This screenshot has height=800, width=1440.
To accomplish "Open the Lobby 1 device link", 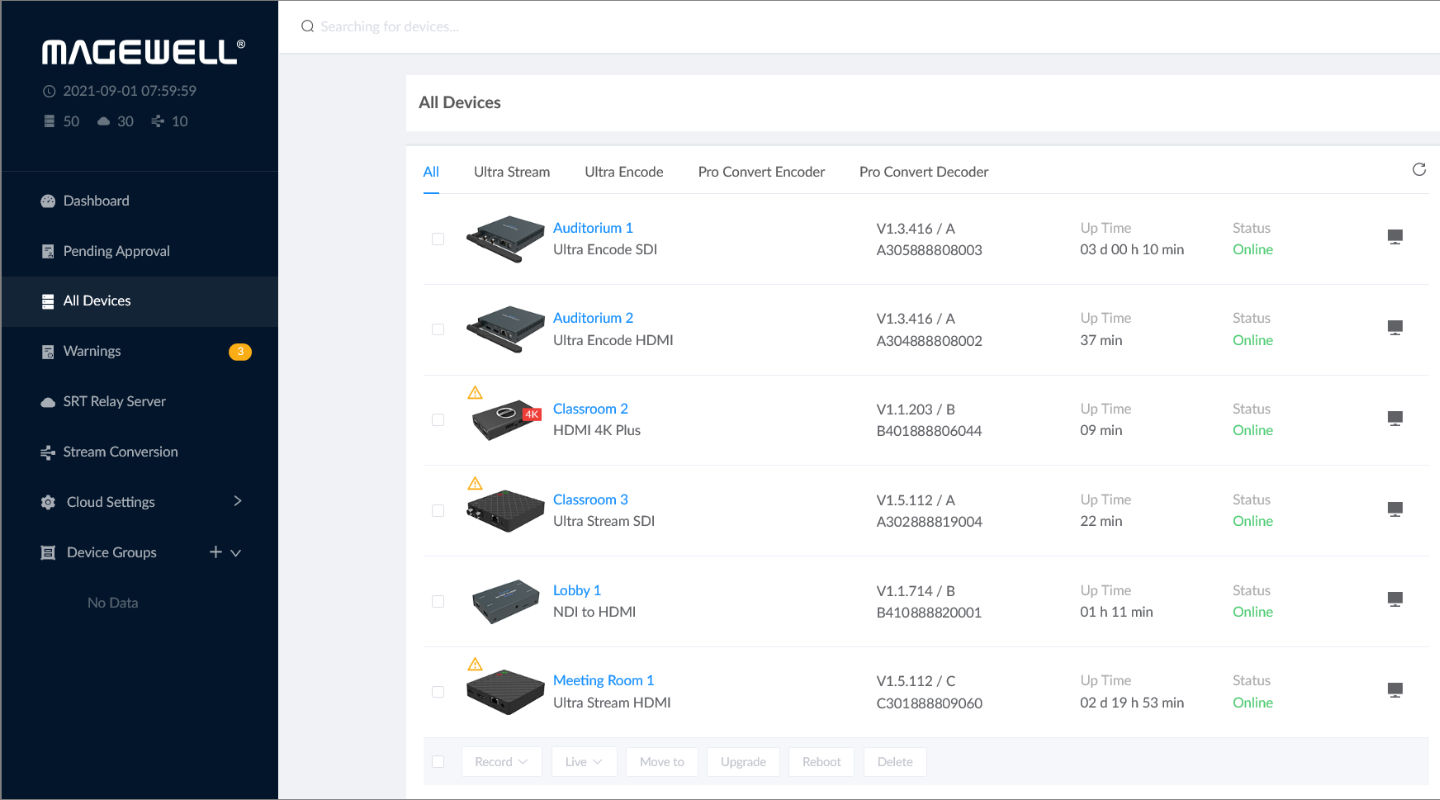I will coord(577,590).
